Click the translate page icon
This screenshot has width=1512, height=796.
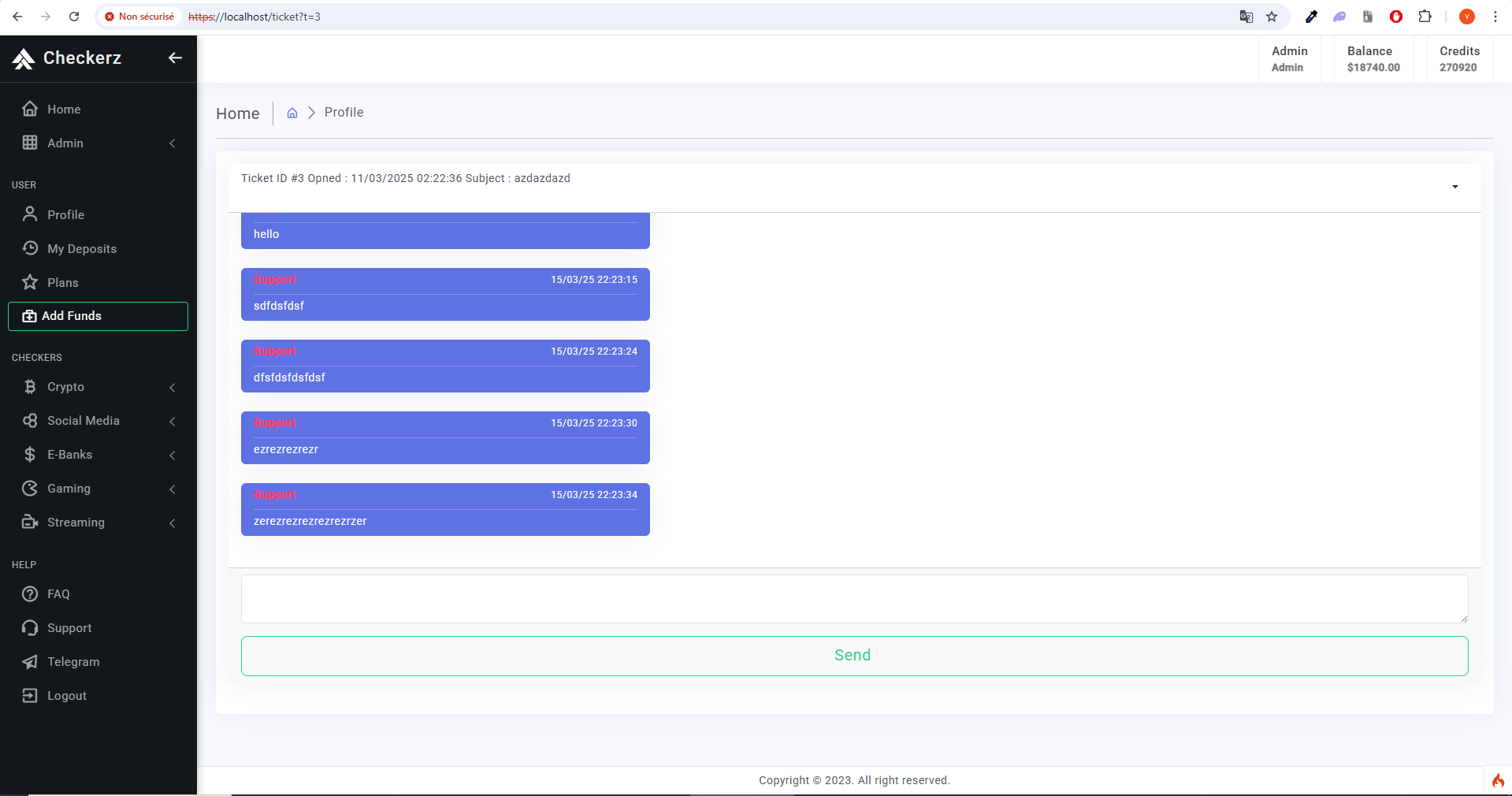1246,17
